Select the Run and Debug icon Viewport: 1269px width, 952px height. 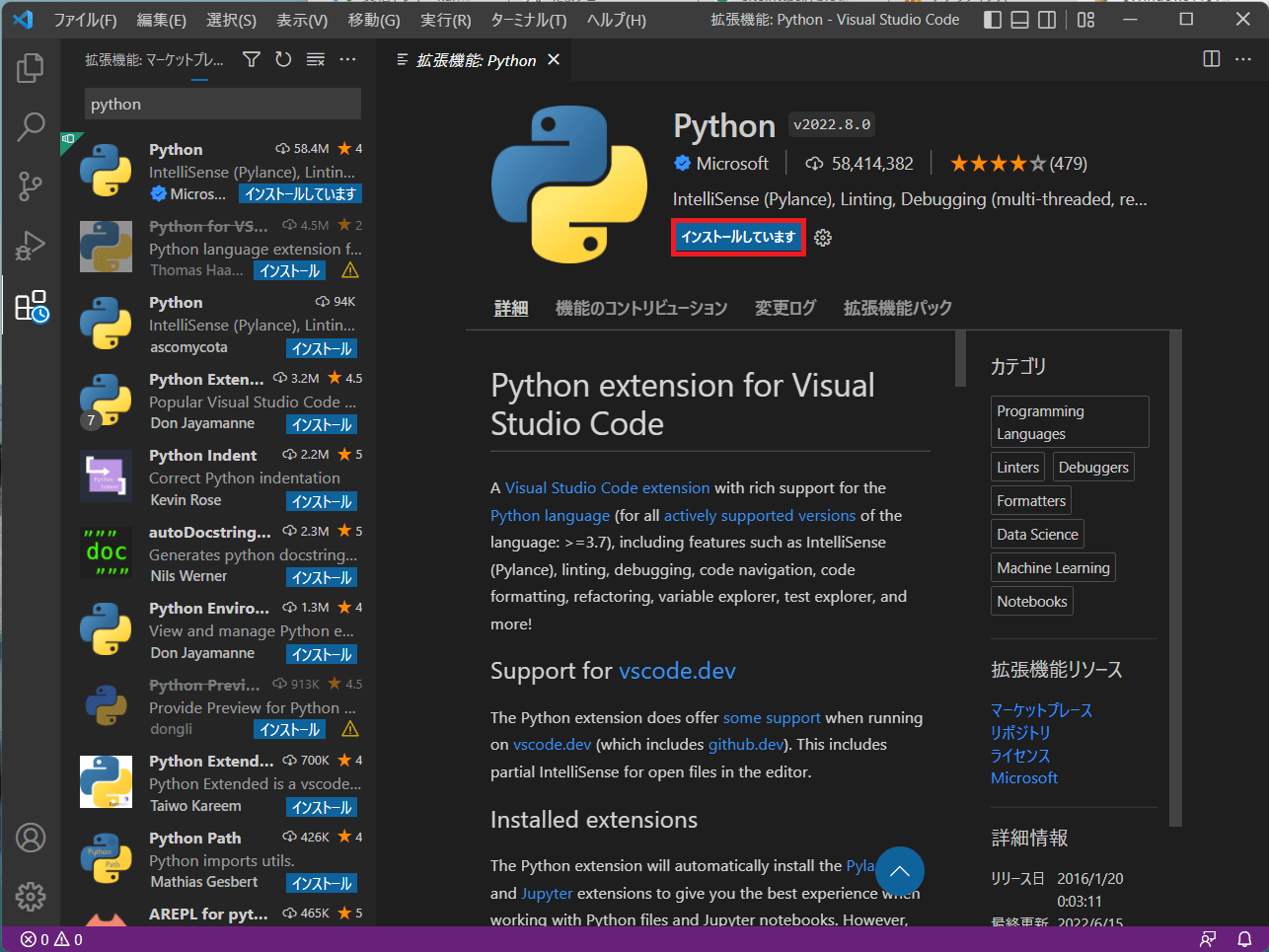[30, 246]
